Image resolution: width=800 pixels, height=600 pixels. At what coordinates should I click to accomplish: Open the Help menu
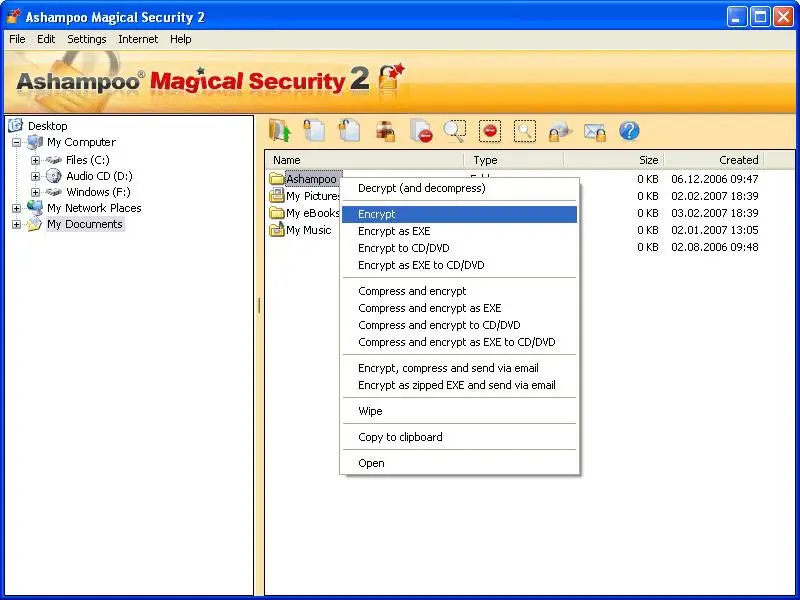pos(181,39)
